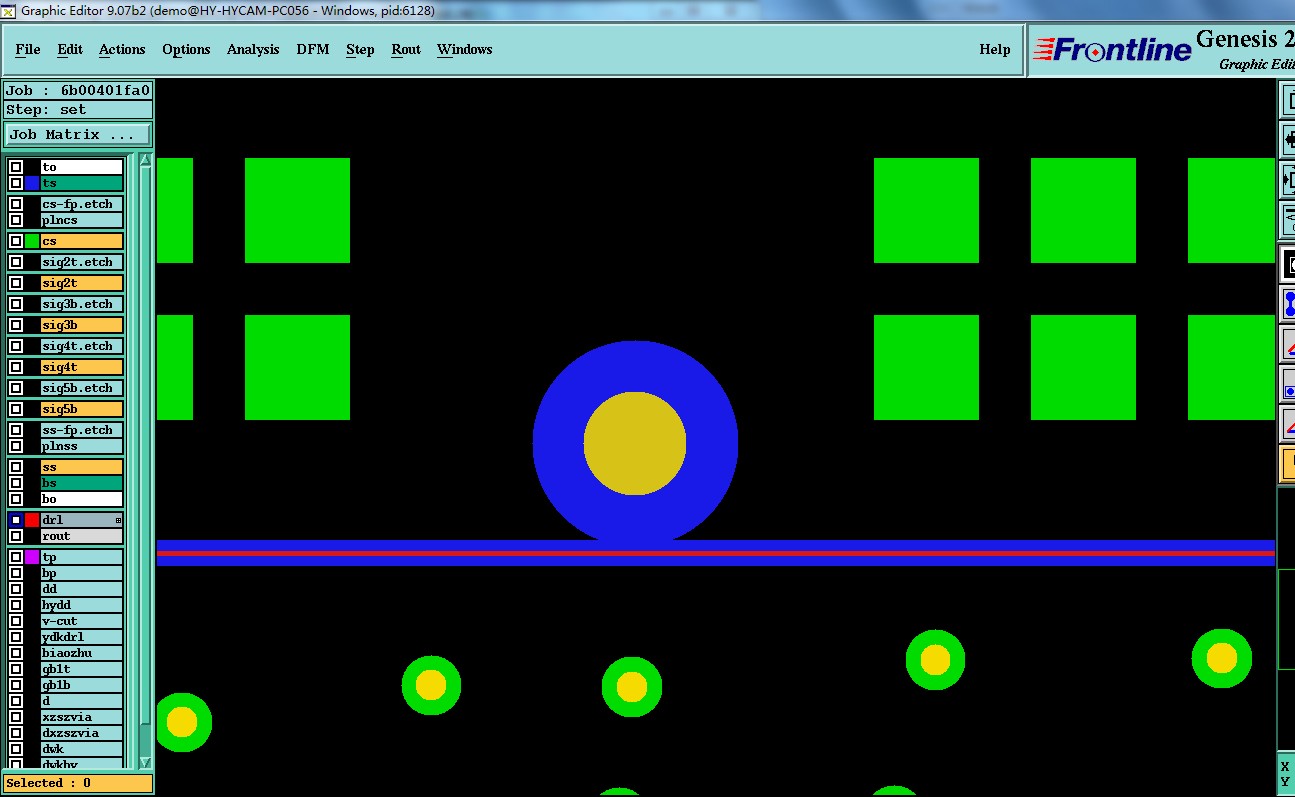Screen dimensions: 1295x797
Task: Open the Edit menu
Action: 70,49
